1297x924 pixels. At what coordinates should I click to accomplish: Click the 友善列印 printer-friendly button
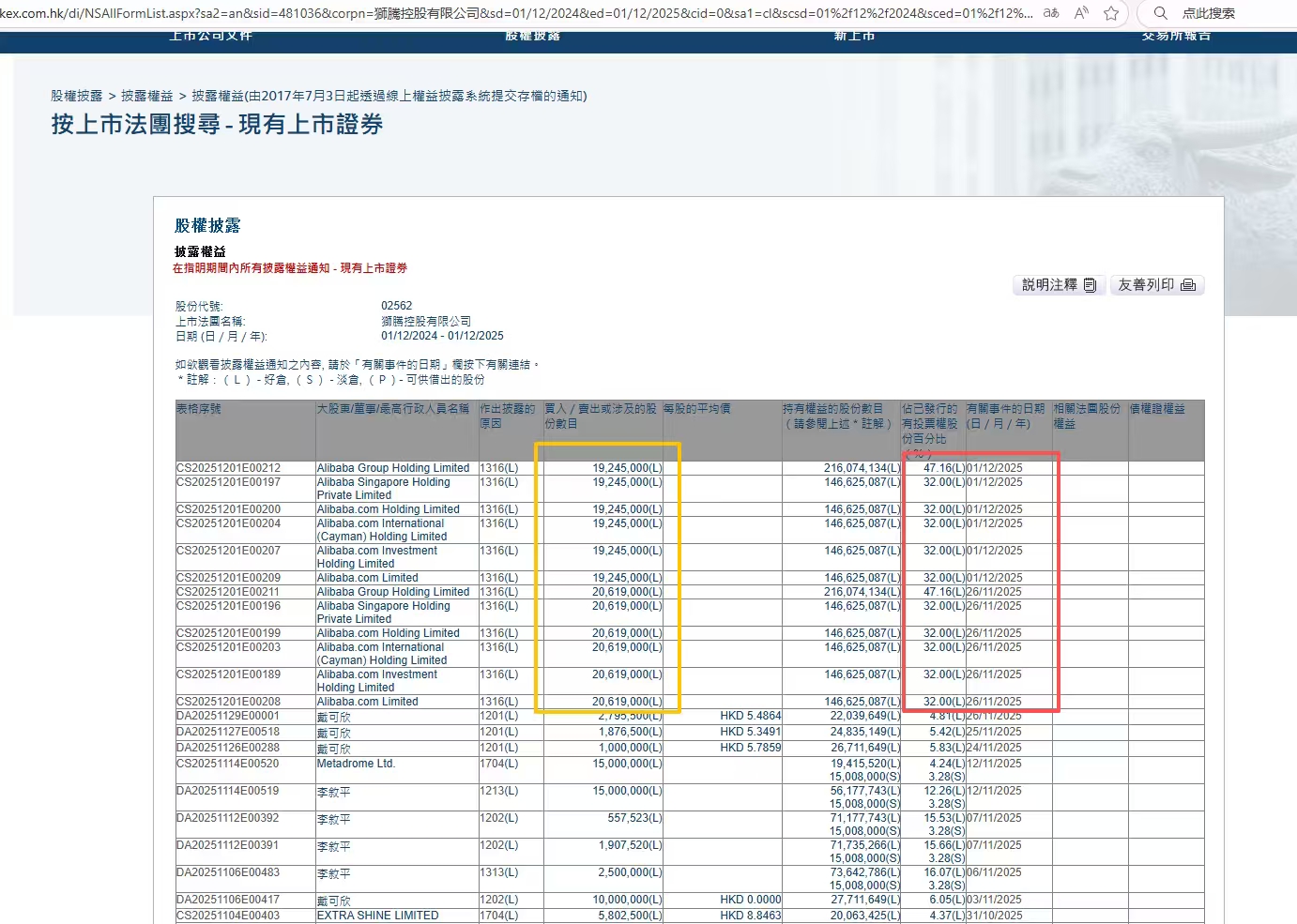tap(1156, 285)
